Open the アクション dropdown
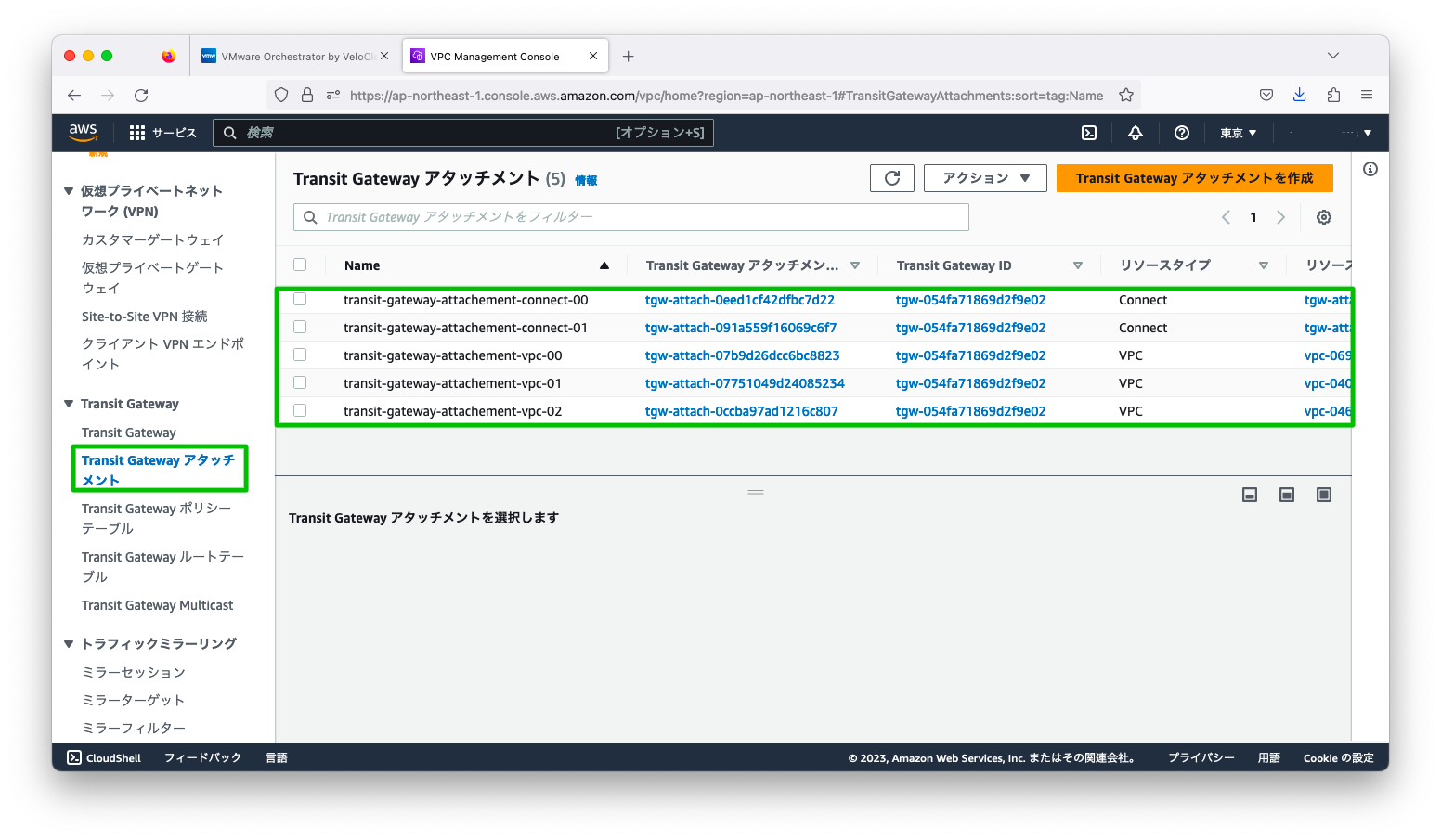This screenshot has height=840, width=1441. click(x=985, y=178)
